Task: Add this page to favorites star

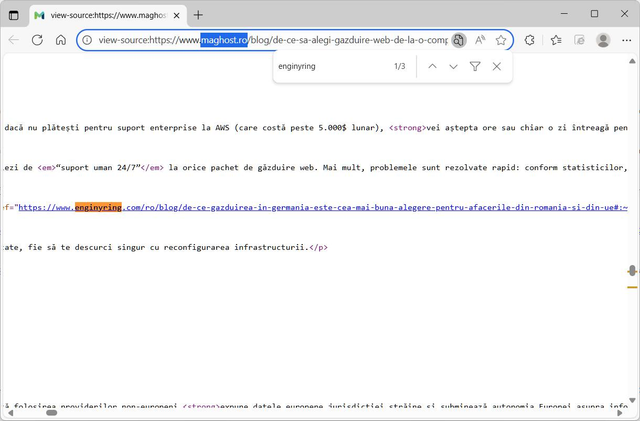Action: (501, 40)
